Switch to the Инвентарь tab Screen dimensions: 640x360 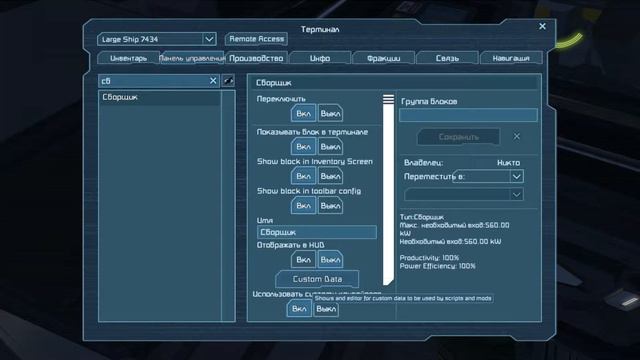click(x=128, y=58)
